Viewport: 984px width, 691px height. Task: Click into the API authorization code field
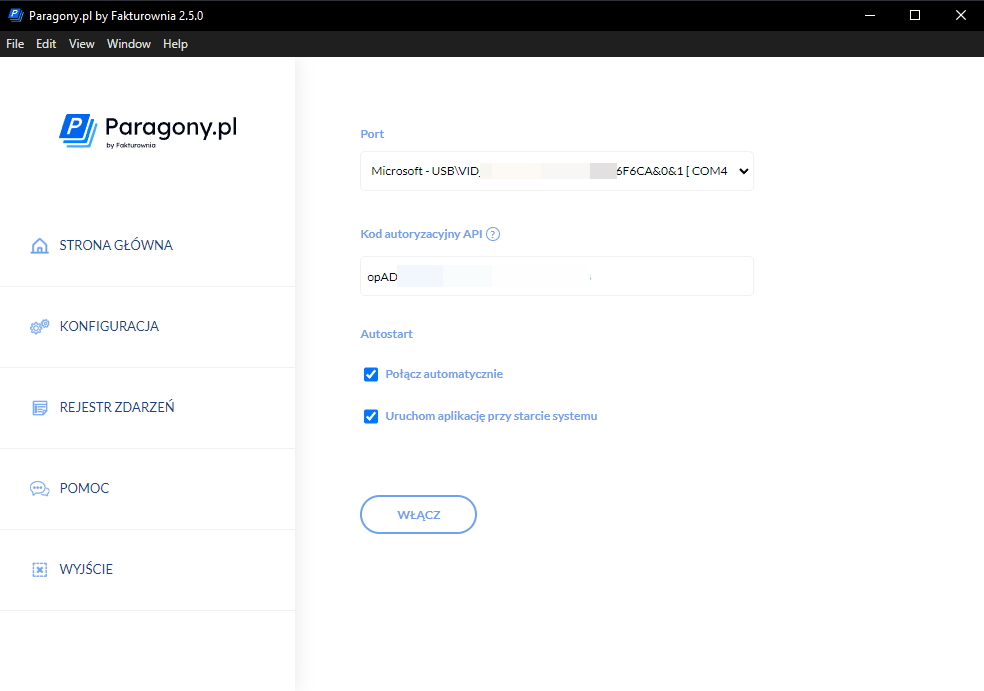[x=557, y=276]
